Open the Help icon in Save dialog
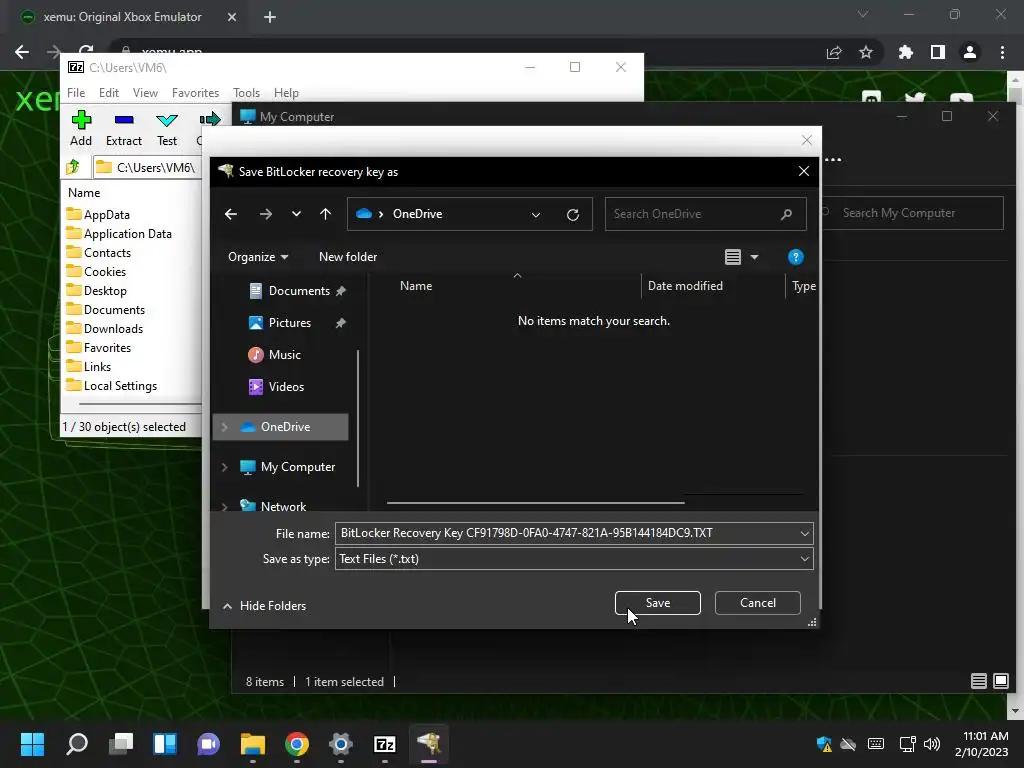The width and height of the screenshot is (1024, 768). (795, 257)
